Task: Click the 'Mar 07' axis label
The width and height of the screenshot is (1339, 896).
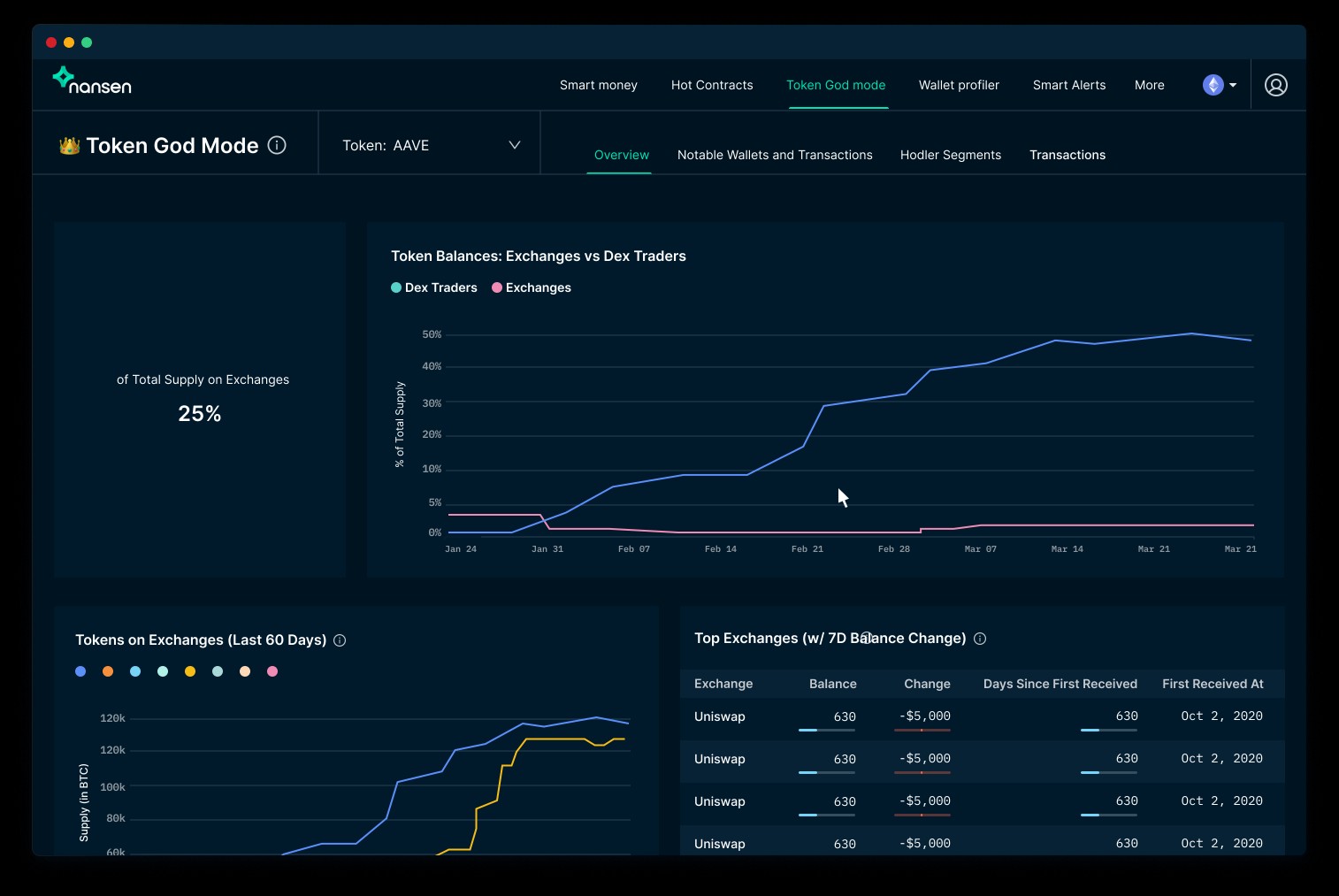Action: coord(980,549)
